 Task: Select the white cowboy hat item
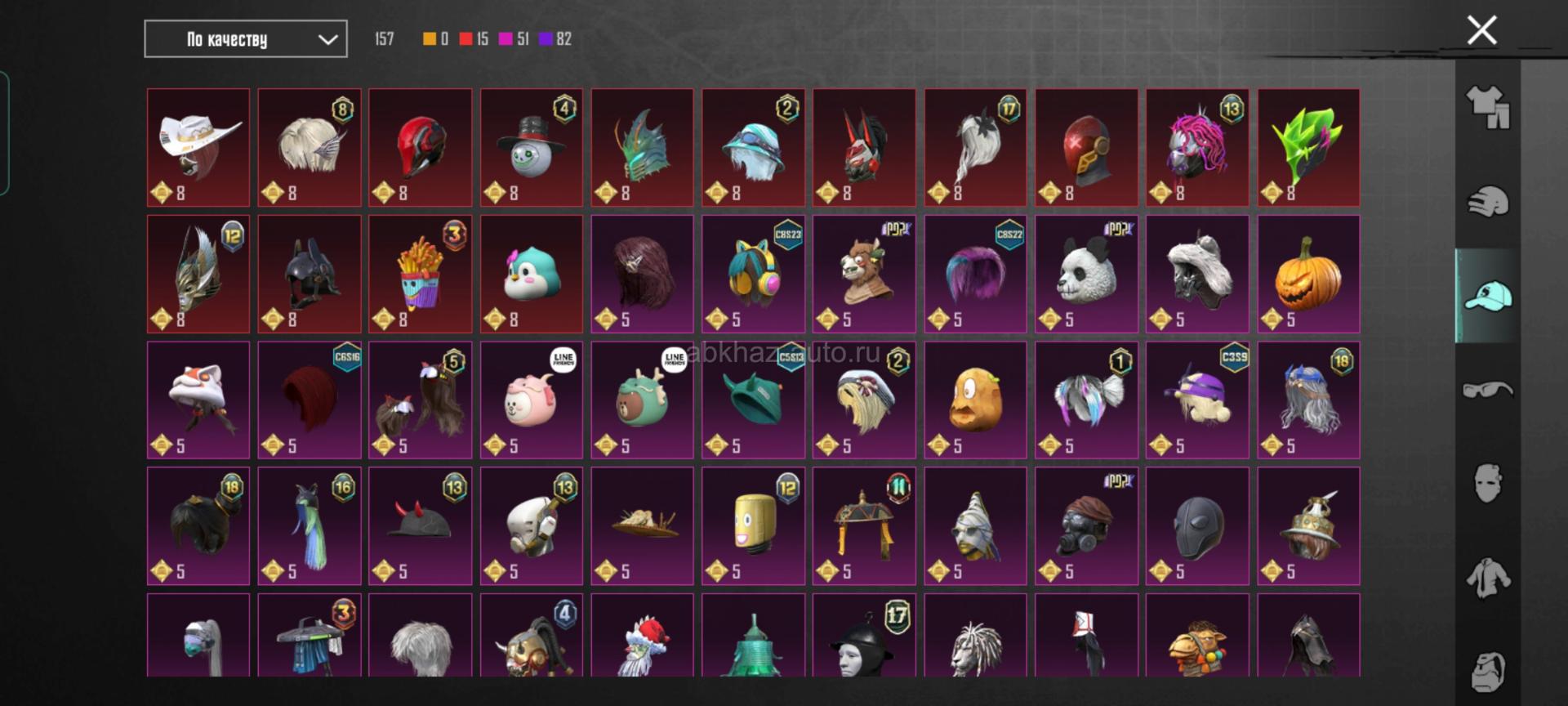pos(198,147)
